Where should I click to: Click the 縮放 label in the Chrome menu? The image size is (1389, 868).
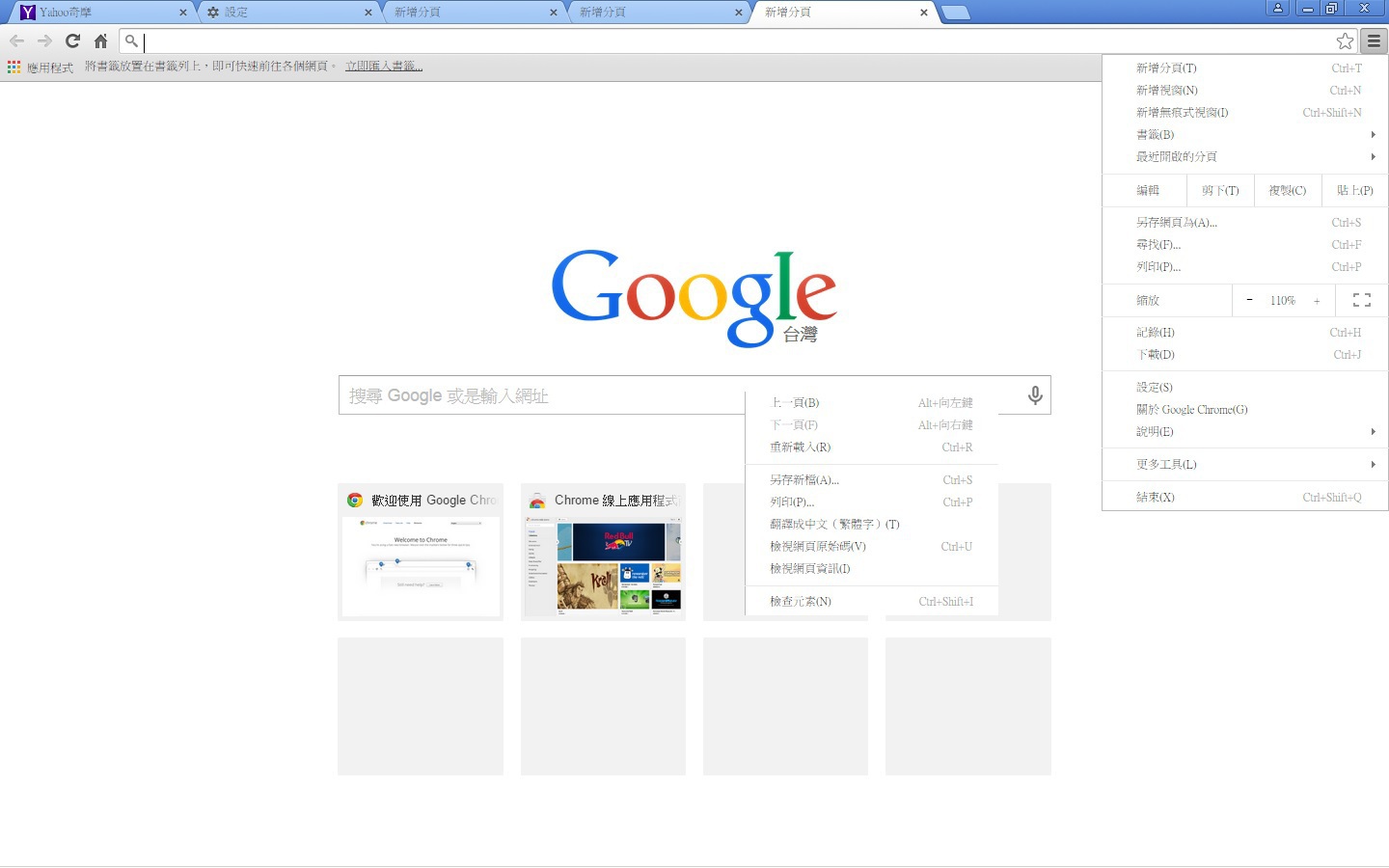[x=1148, y=300]
